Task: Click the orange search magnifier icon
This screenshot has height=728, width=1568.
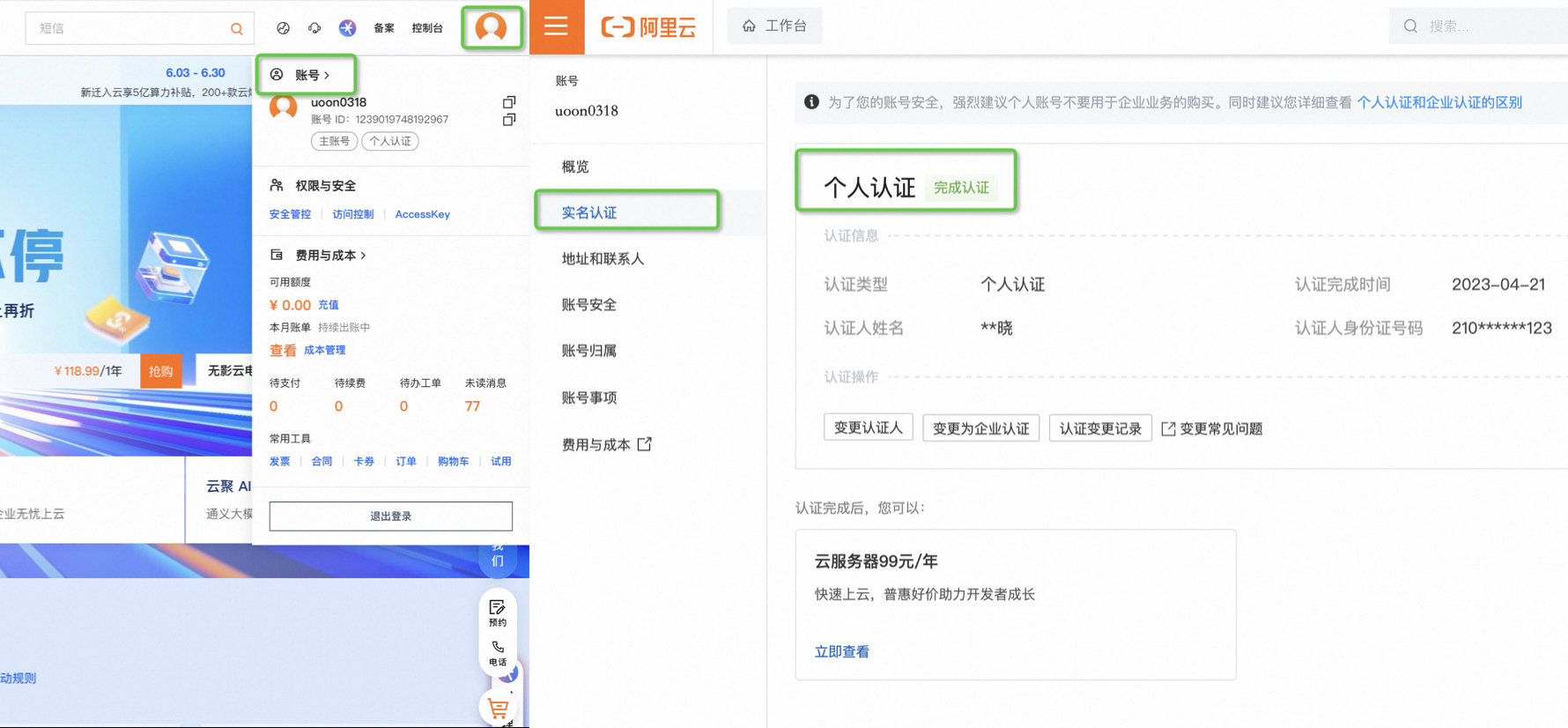Action: pos(236,28)
